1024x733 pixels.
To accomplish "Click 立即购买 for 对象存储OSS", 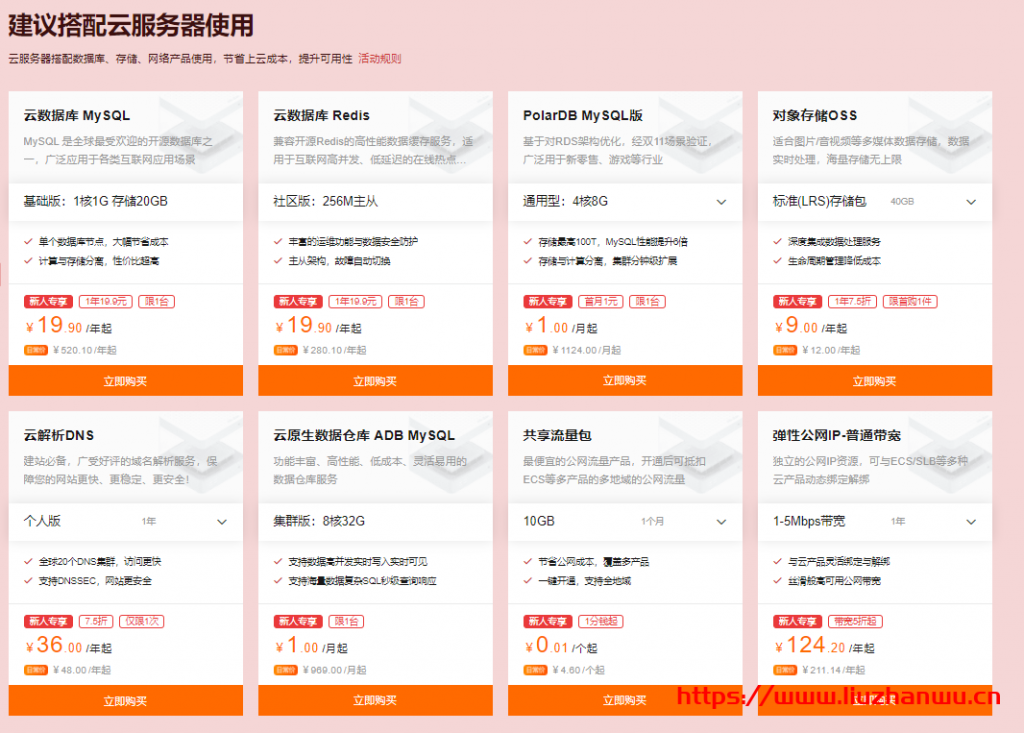I will point(875,381).
